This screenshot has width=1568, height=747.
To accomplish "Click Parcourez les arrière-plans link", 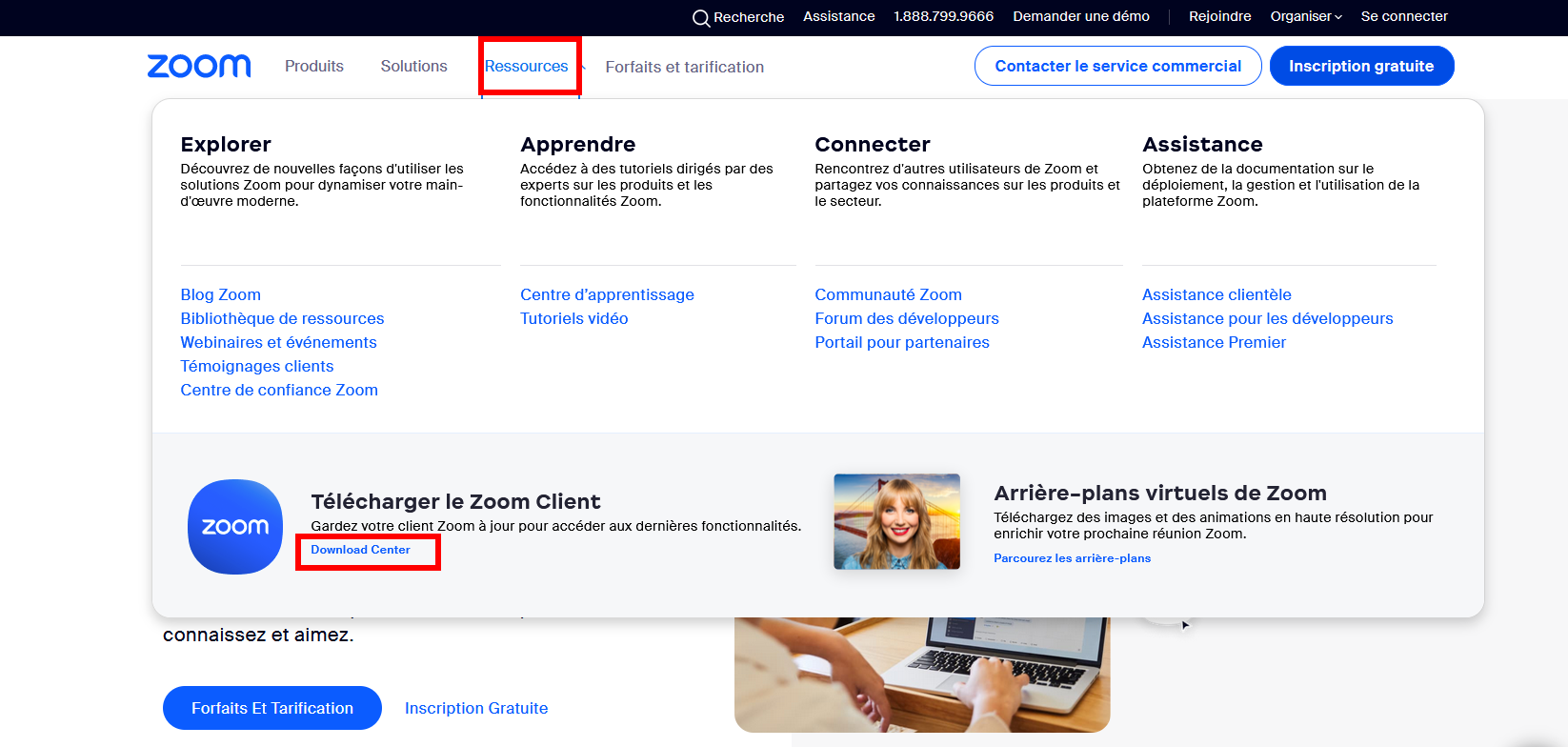I will [1073, 558].
